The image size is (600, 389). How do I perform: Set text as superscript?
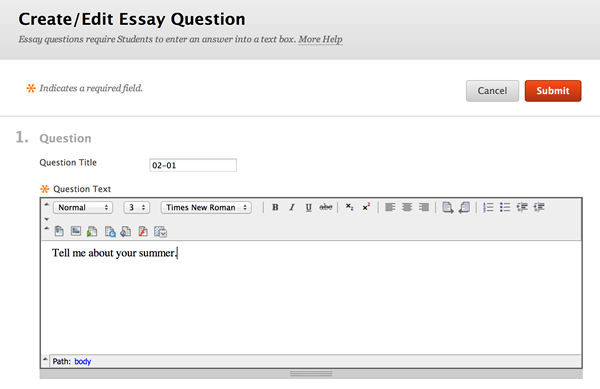point(366,207)
